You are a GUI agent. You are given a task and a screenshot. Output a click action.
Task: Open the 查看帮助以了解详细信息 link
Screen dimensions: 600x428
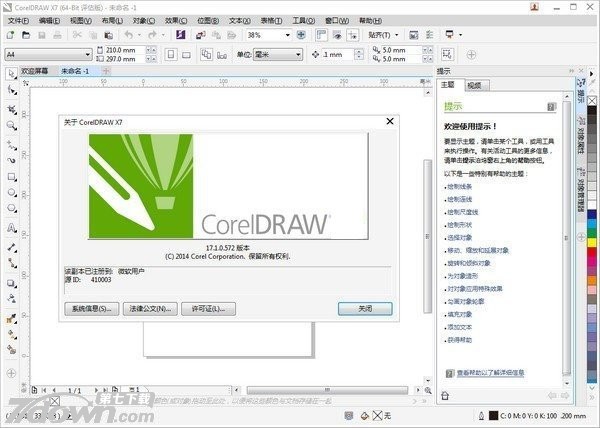pyautogui.click(x=490, y=373)
